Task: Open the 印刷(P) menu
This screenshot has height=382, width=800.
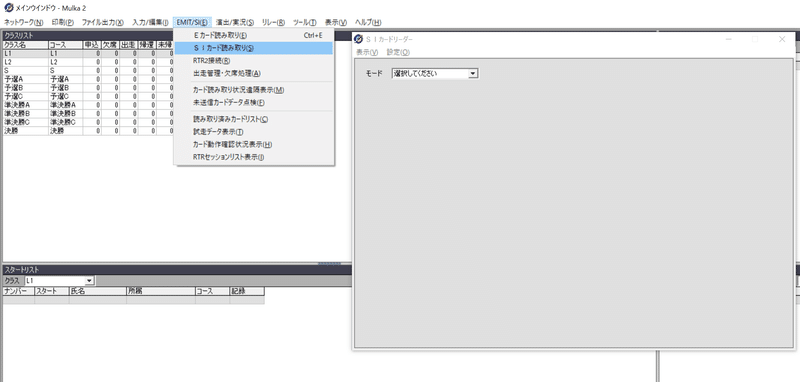Action: point(63,22)
